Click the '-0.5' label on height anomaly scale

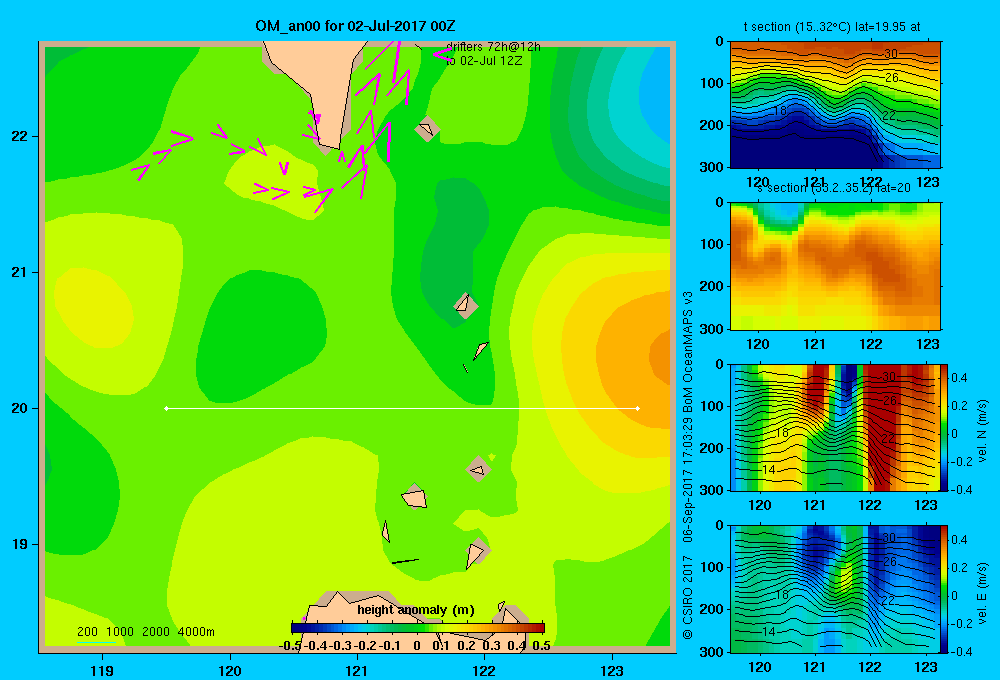pos(290,646)
